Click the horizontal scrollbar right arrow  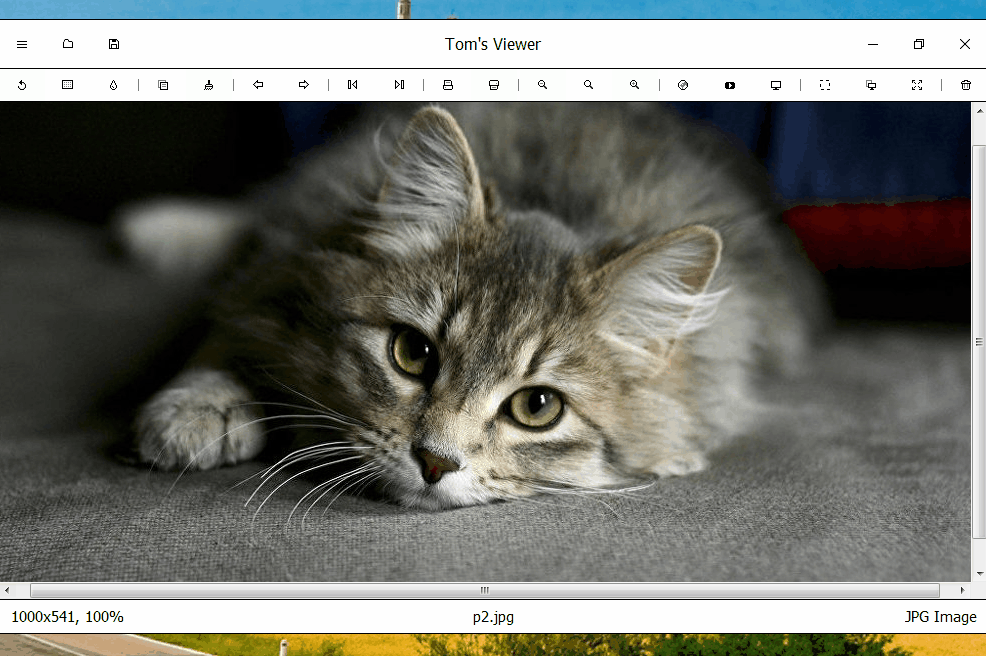point(962,590)
